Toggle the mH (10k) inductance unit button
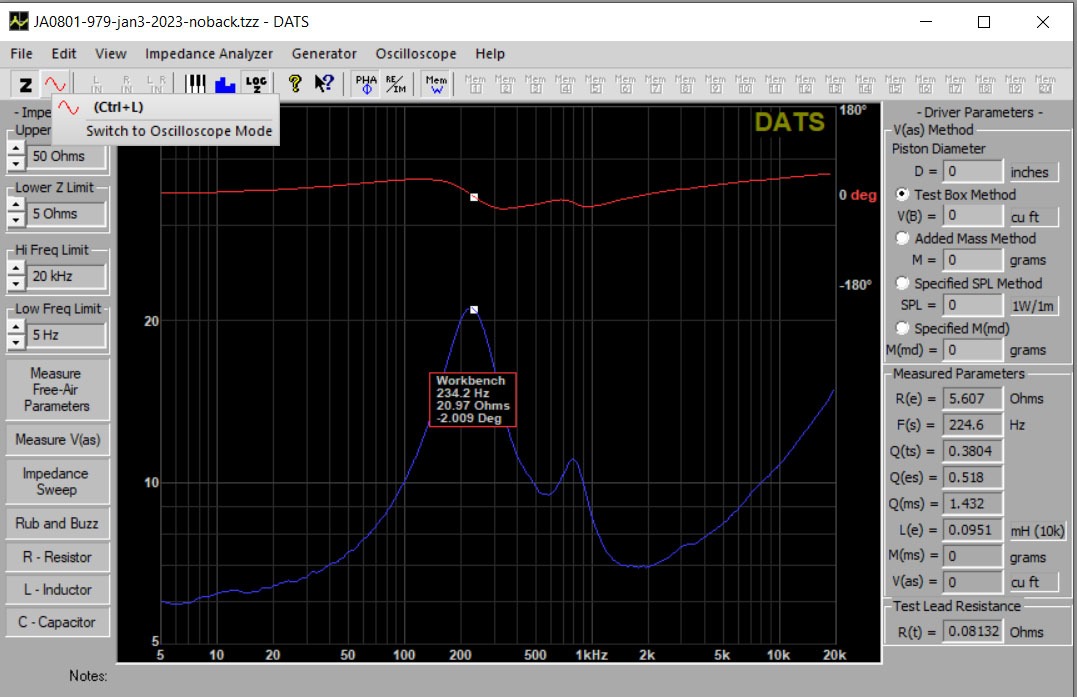The height and width of the screenshot is (697, 1077). pos(1036,530)
